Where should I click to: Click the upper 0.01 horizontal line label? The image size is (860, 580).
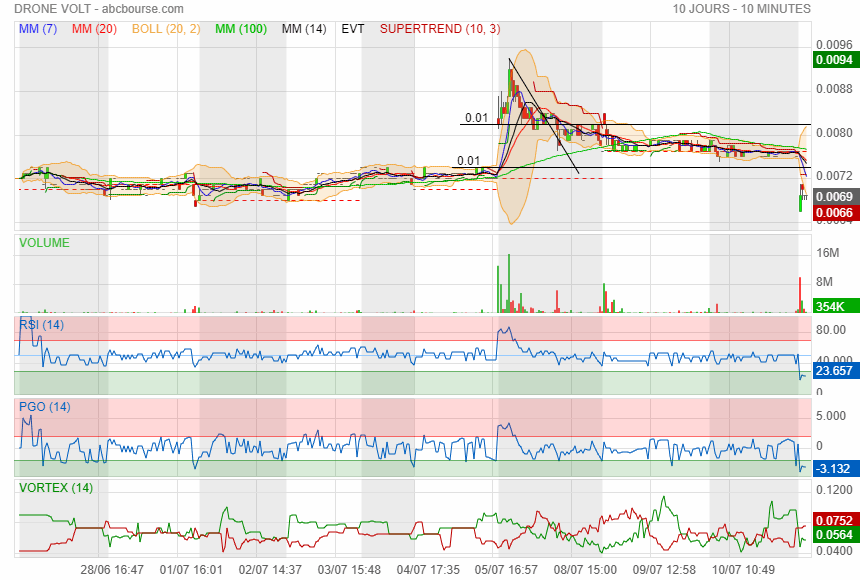click(476, 117)
